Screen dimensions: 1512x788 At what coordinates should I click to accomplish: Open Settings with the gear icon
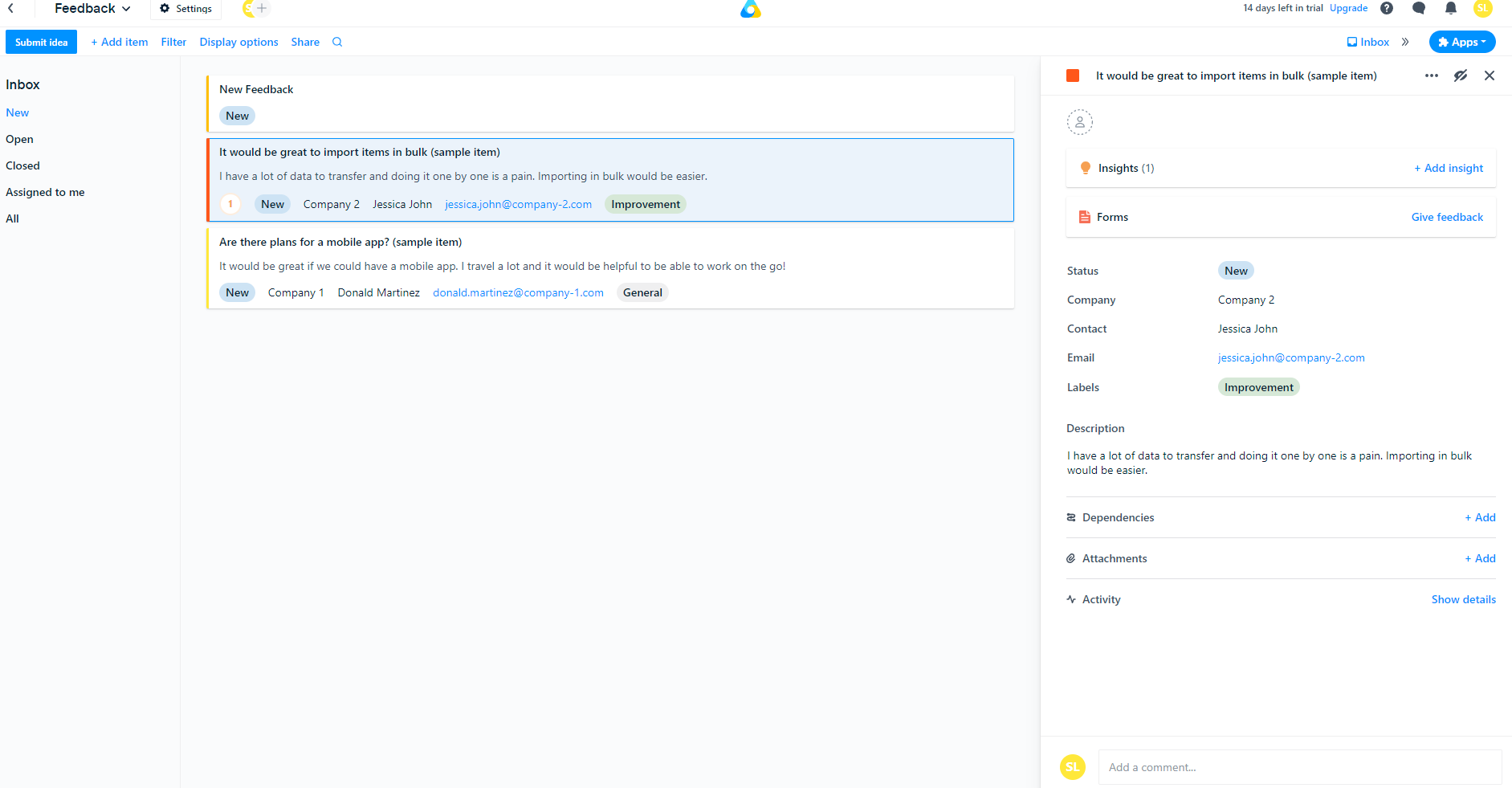click(x=185, y=8)
